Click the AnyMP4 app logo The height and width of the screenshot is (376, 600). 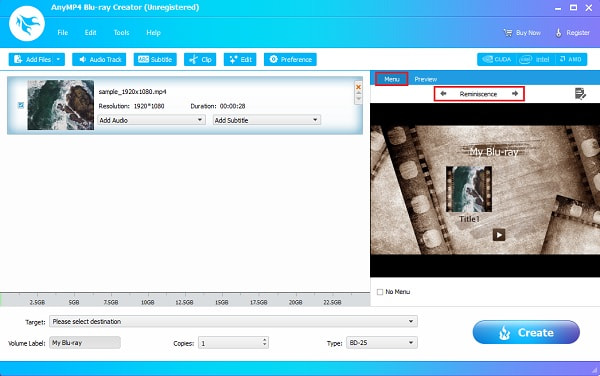click(27, 23)
